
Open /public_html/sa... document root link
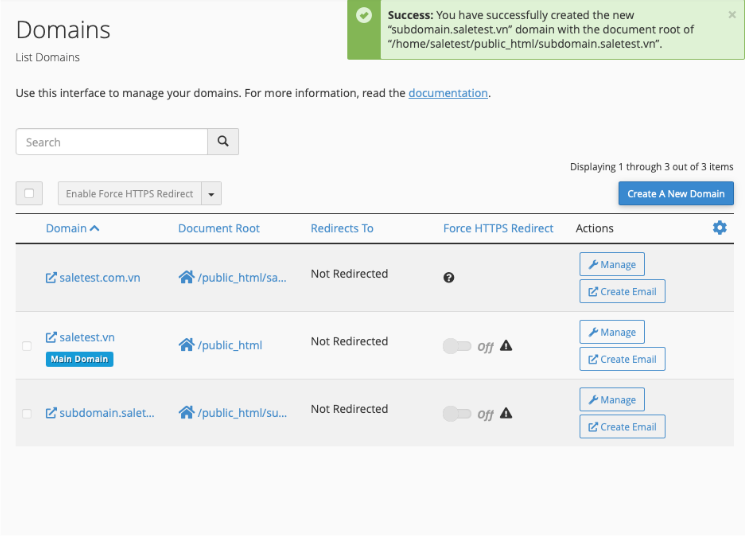point(242,278)
